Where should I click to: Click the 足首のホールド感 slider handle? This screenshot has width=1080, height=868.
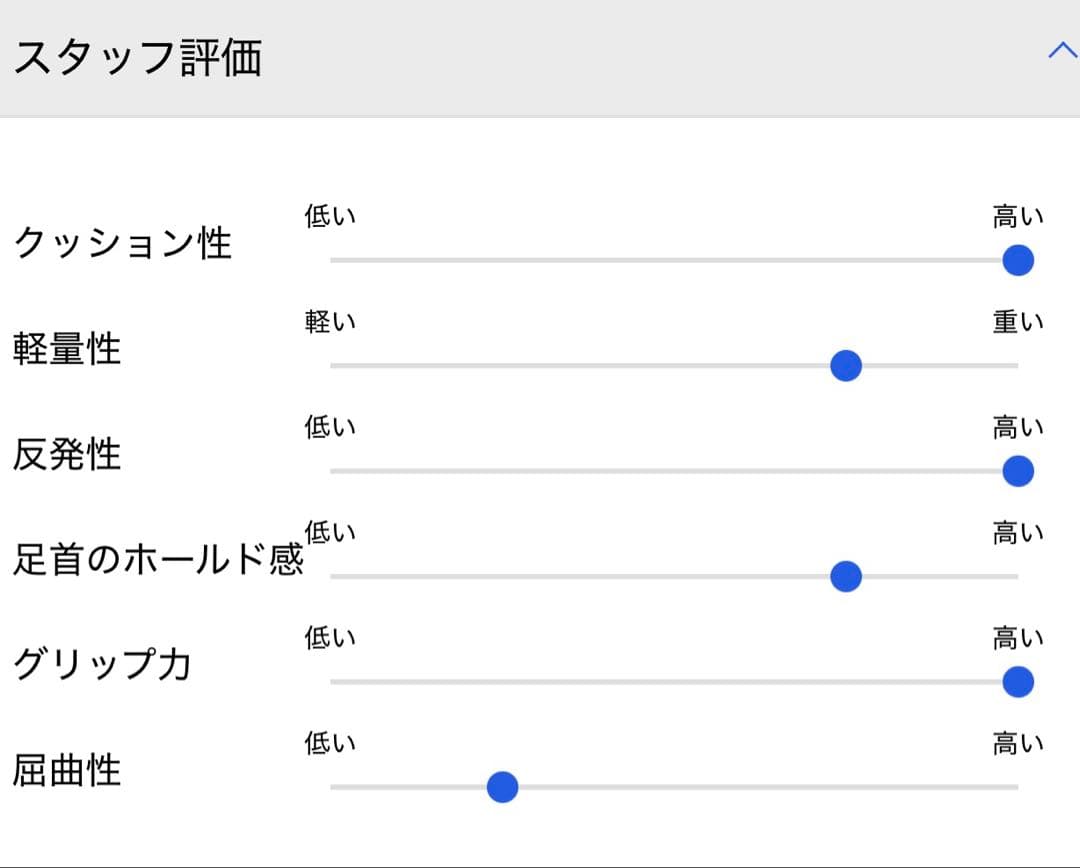[x=846, y=577]
